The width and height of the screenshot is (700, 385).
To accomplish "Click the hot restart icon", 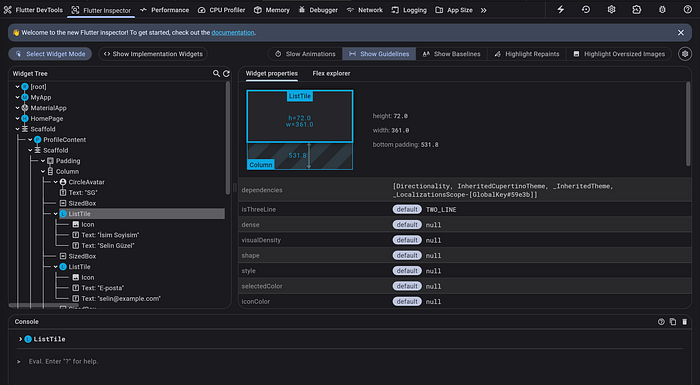I will [x=586, y=9].
